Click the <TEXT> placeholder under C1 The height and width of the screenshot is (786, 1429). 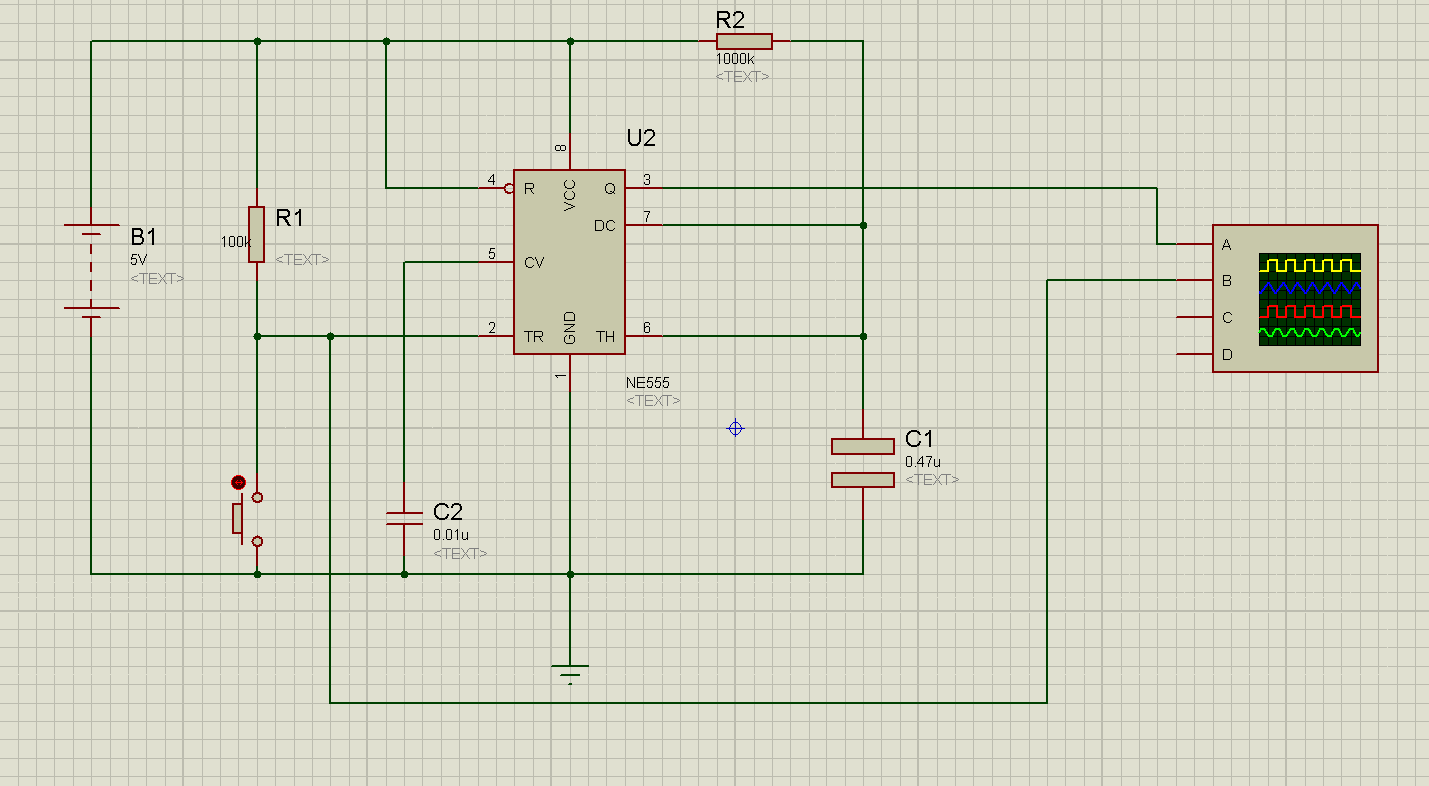pyautogui.click(x=932, y=479)
